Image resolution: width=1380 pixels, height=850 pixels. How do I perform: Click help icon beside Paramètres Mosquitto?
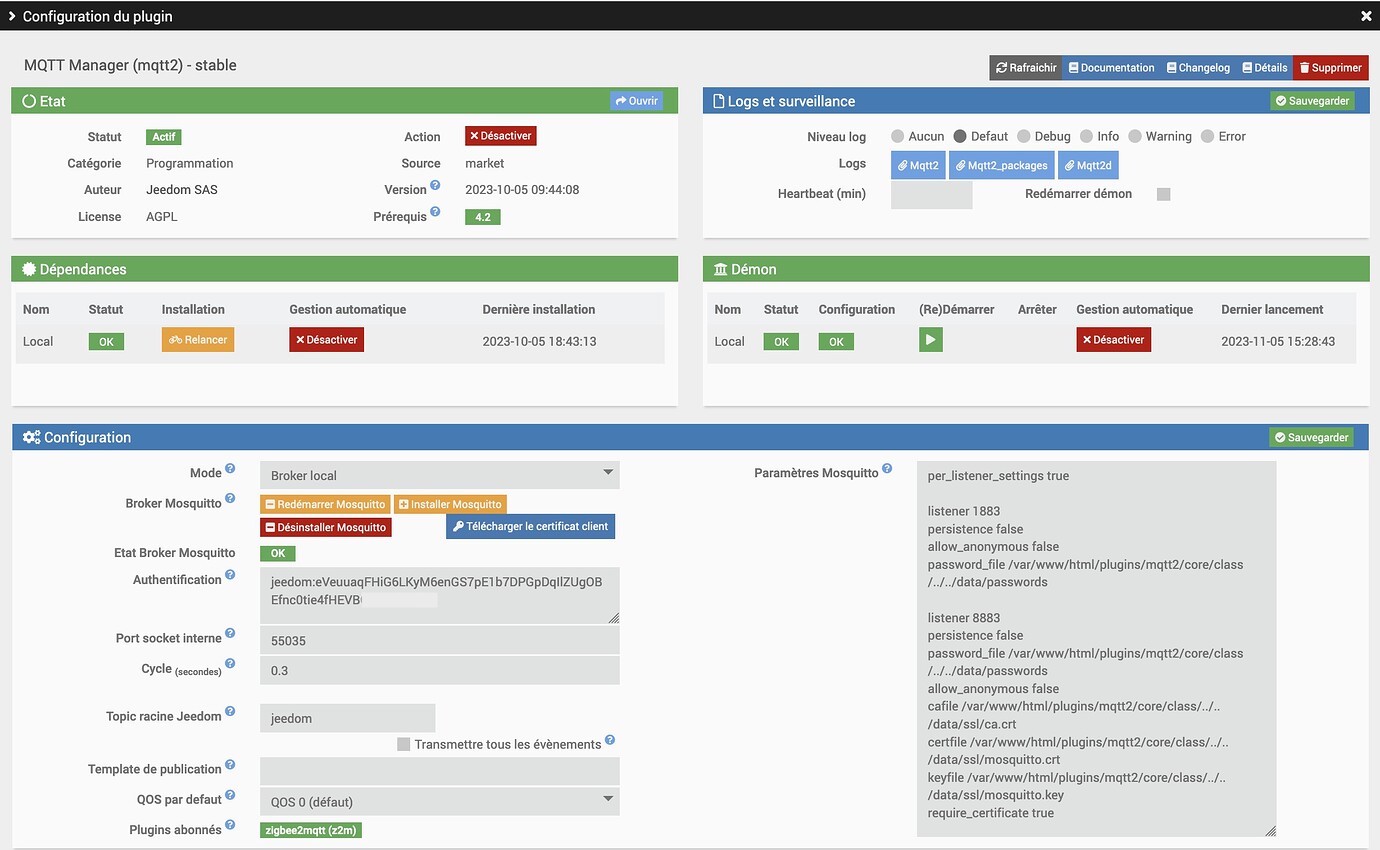[887, 469]
